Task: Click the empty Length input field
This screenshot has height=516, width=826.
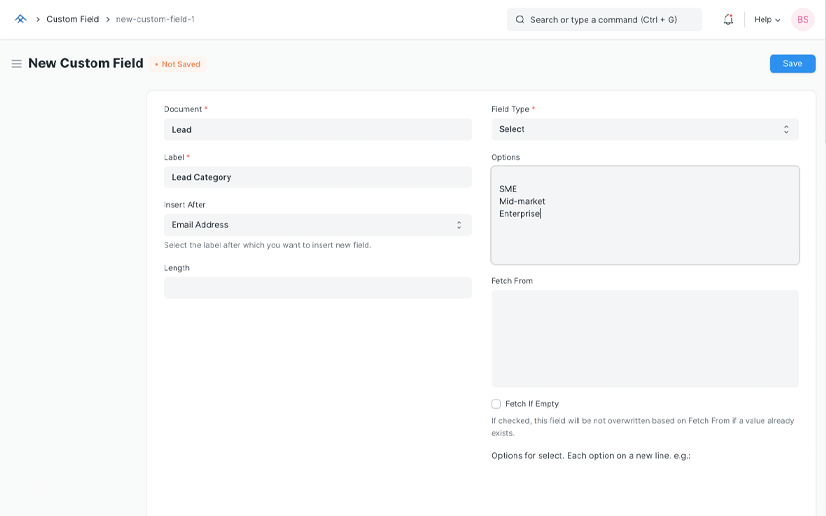Action: [x=317, y=288]
